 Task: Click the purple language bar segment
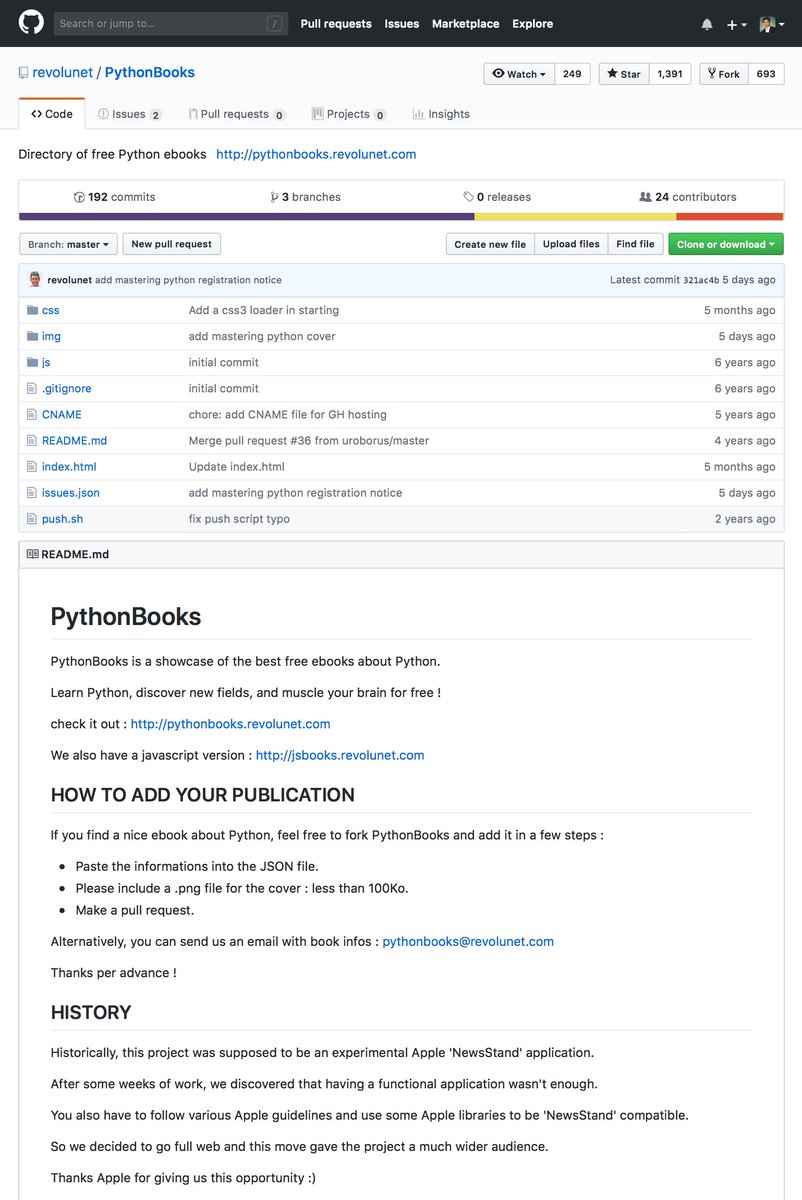(x=246, y=216)
